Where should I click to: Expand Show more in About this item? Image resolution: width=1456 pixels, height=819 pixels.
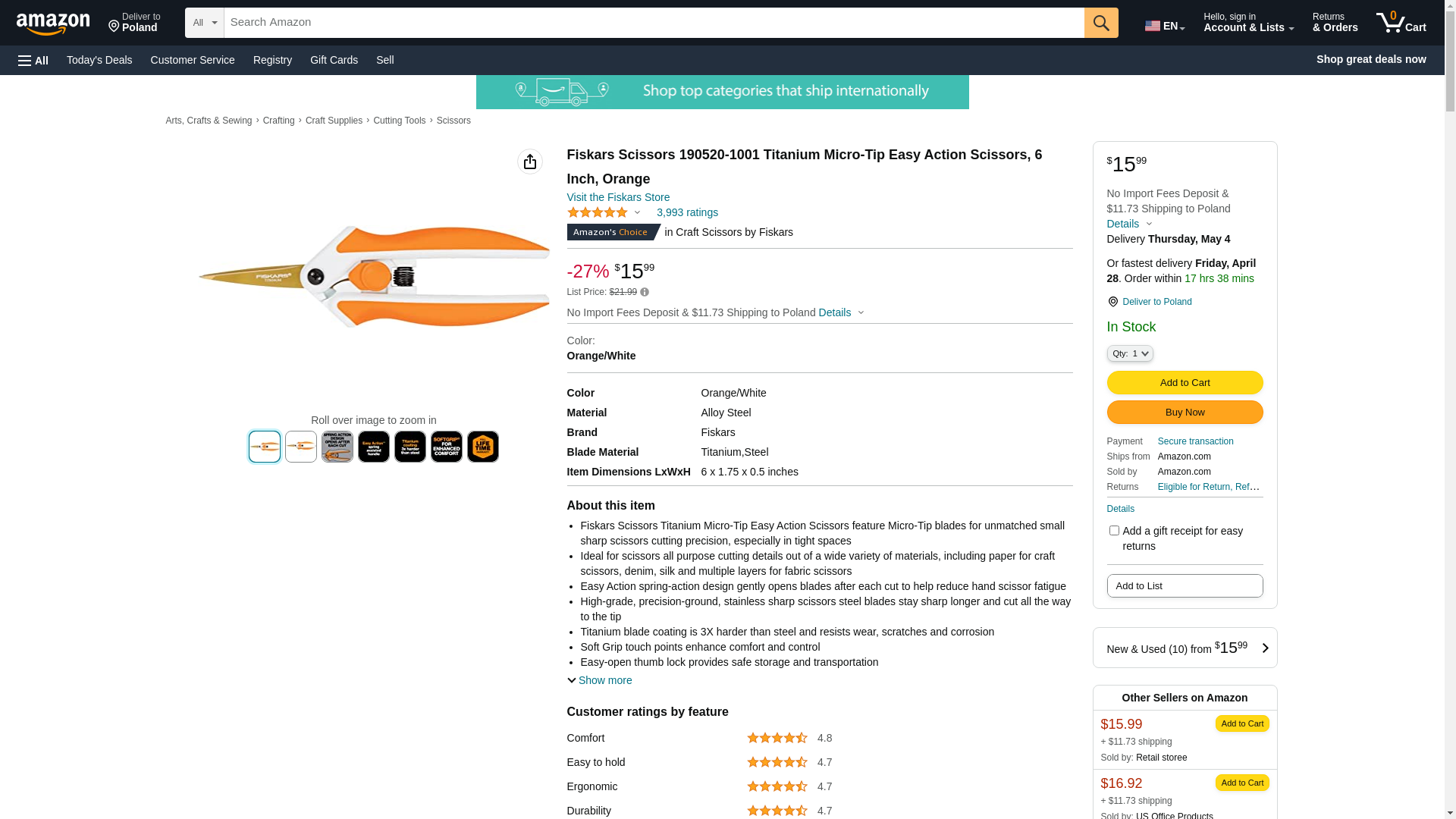pos(599,680)
